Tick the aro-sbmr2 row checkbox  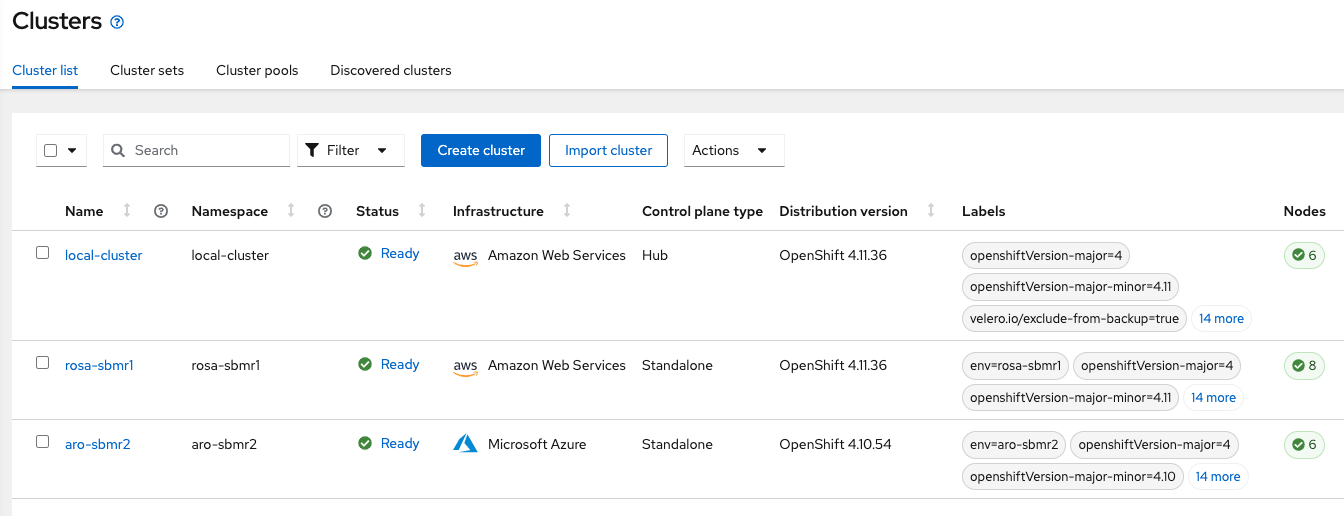pyautogui.click(x=43, y=441)
